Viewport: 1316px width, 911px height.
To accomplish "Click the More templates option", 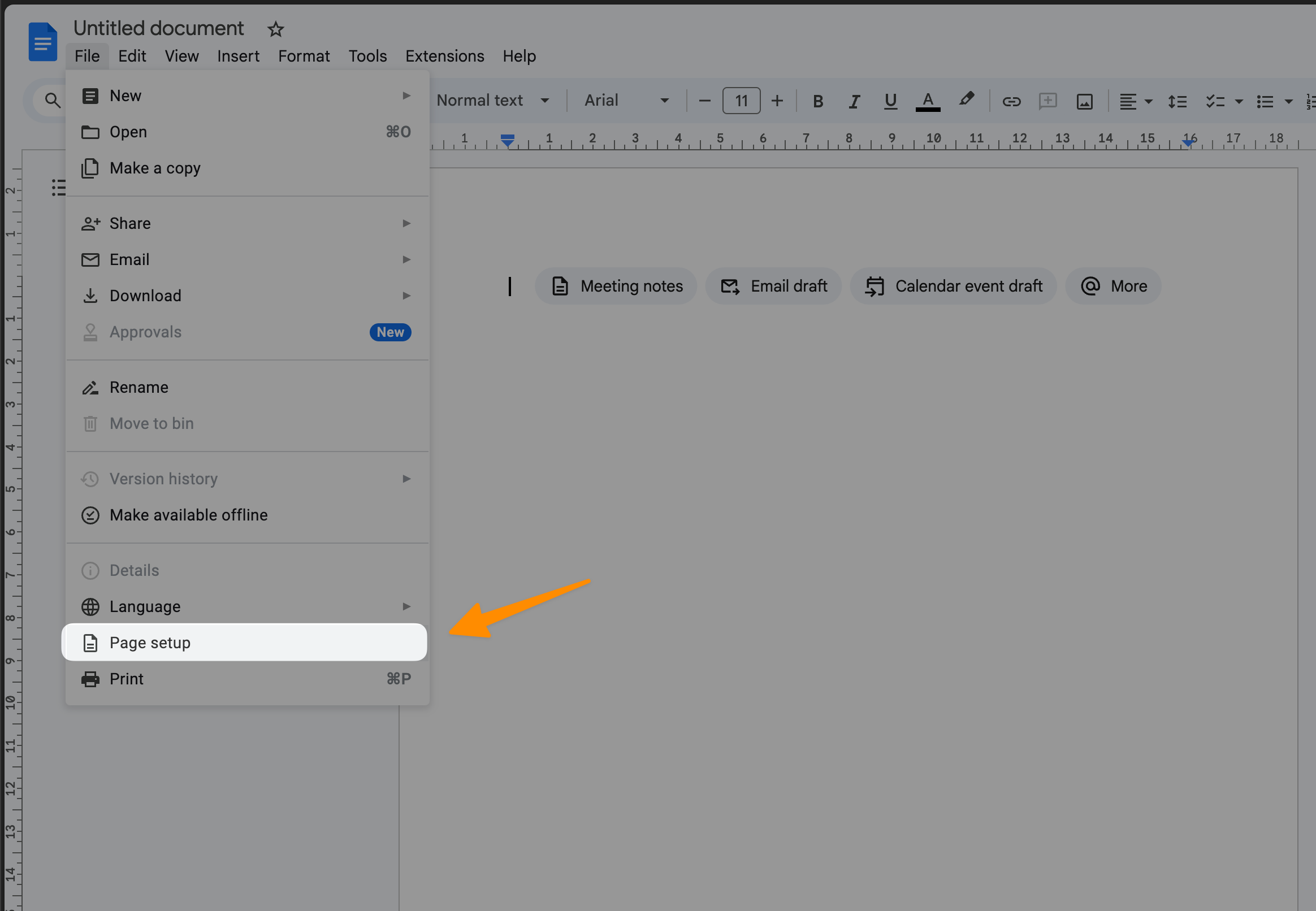I will point(1113,286).
